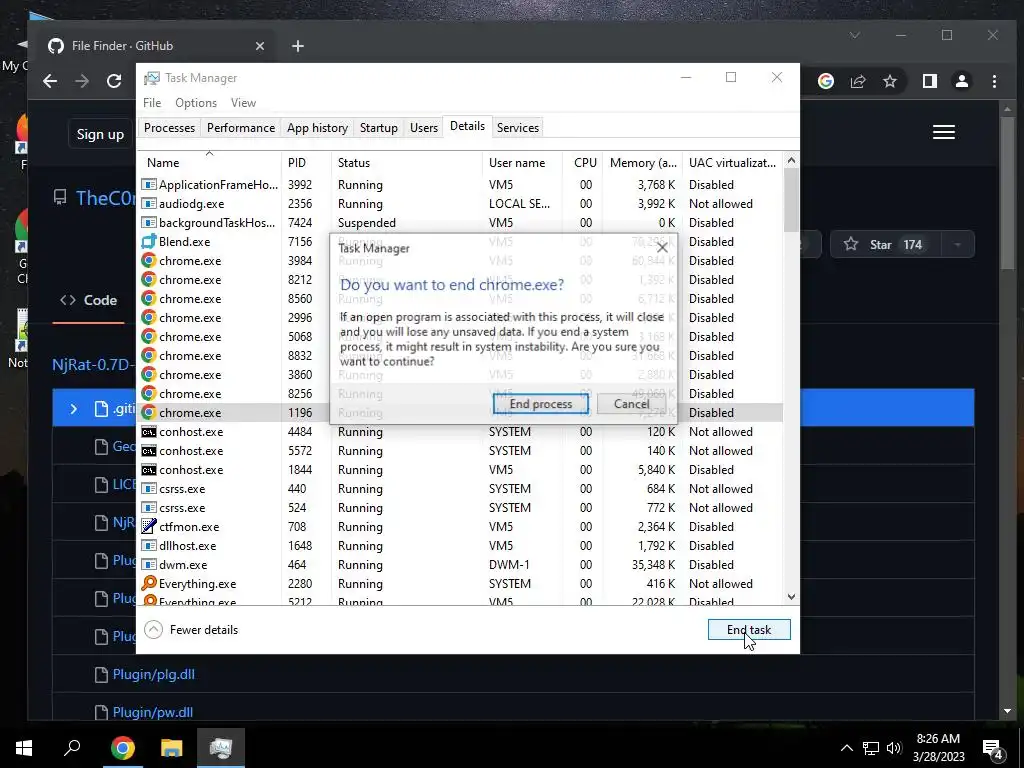The image size is (1024, 768).
Task: Sort by the Memory column header
Action: [643, 163]
